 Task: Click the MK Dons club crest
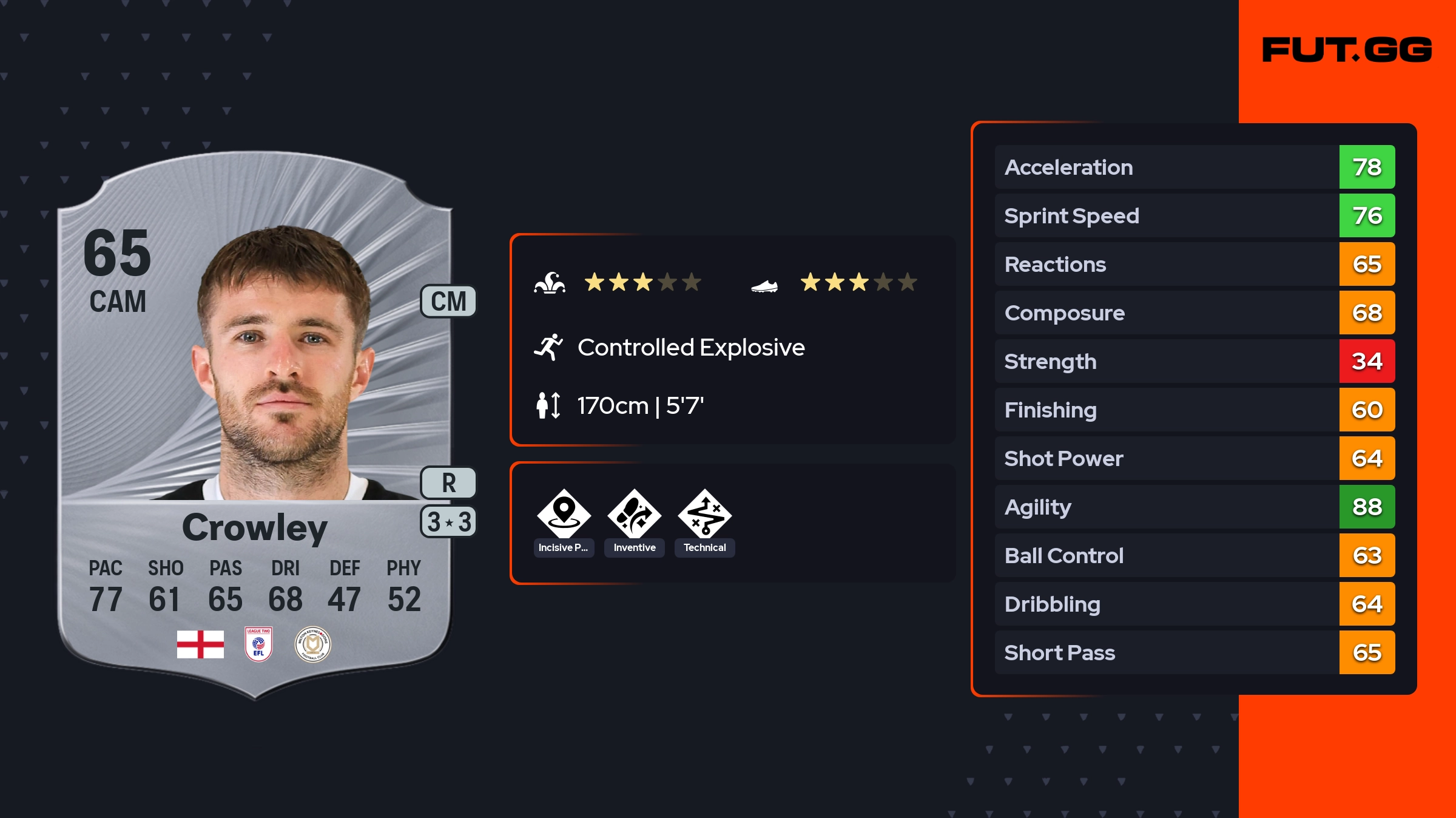coord(312,644)
